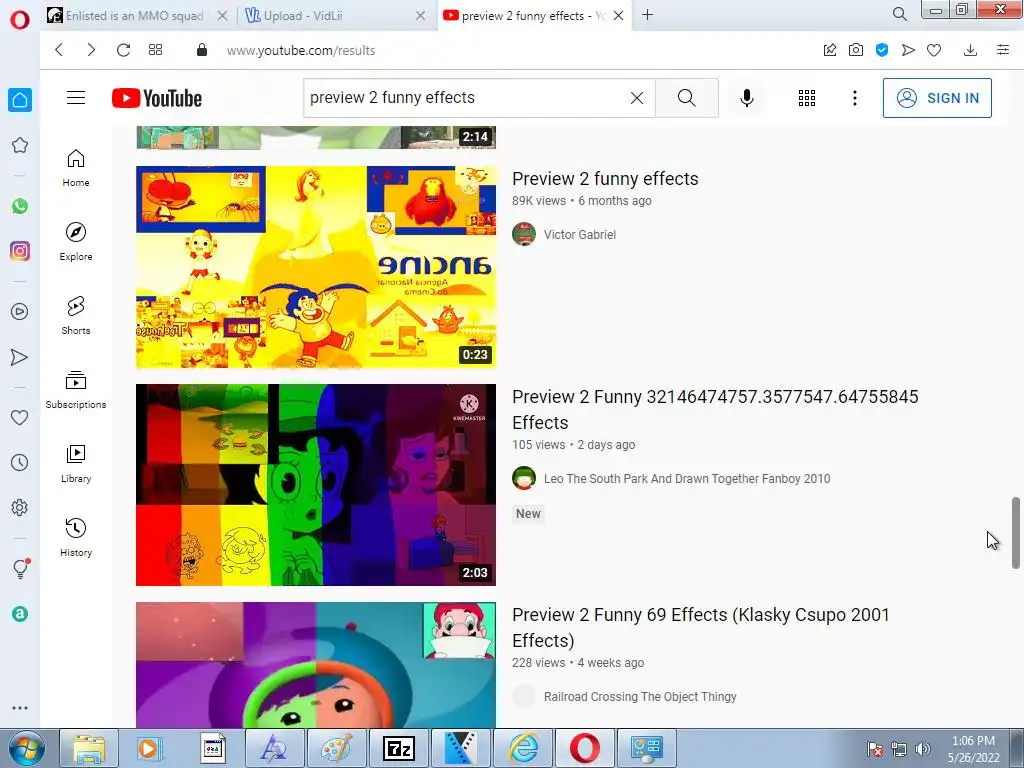Close the Upload - VidLii tab
Screen dimensions: 1024x768
[x=421, y=15]
